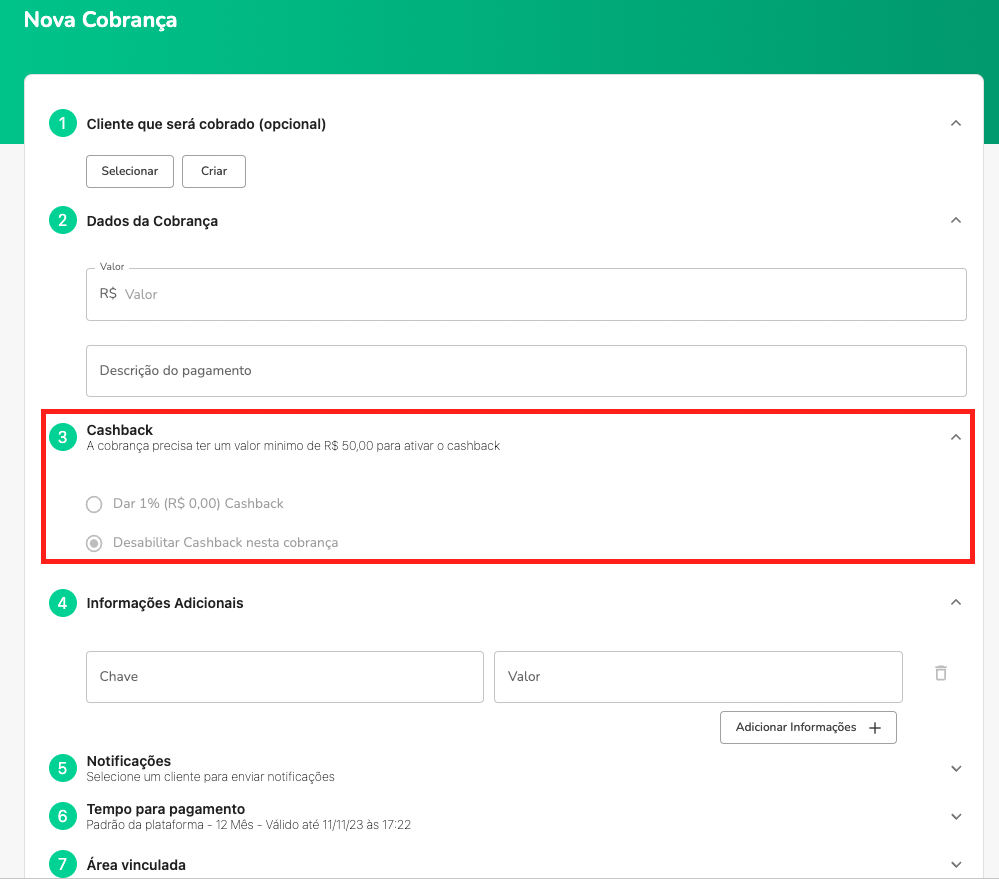Screen dimensions: 999x879
Task: Click the green step 6 badge
Action: 62,816
